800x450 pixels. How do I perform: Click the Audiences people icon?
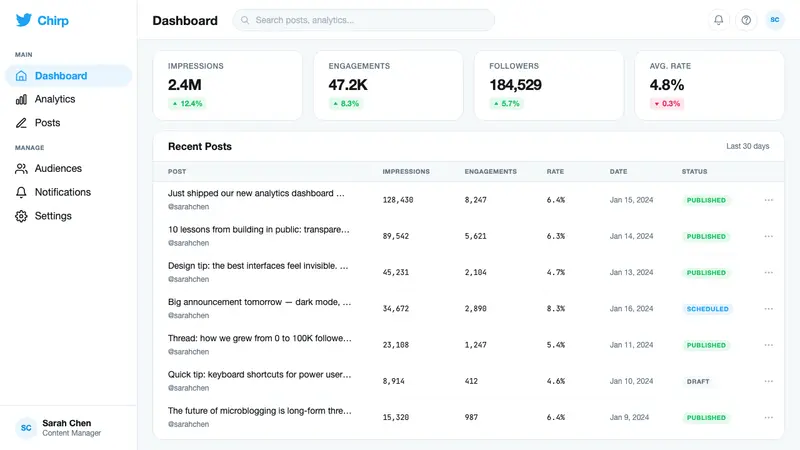(x=21, y=168)
